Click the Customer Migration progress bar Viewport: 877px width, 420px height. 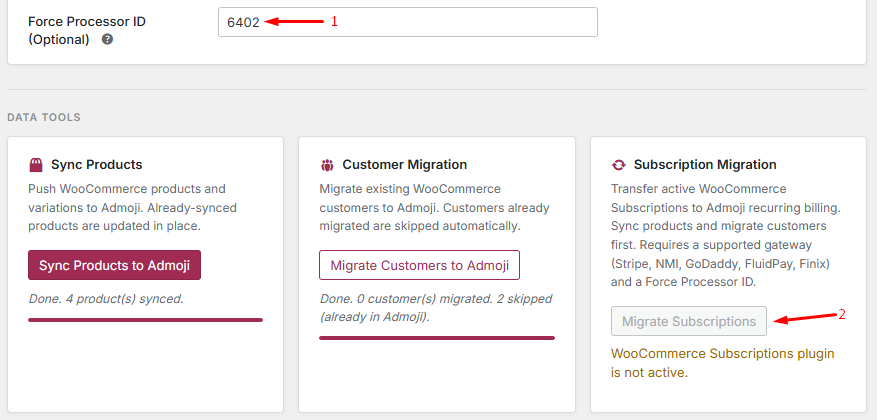tap(437, 338)
